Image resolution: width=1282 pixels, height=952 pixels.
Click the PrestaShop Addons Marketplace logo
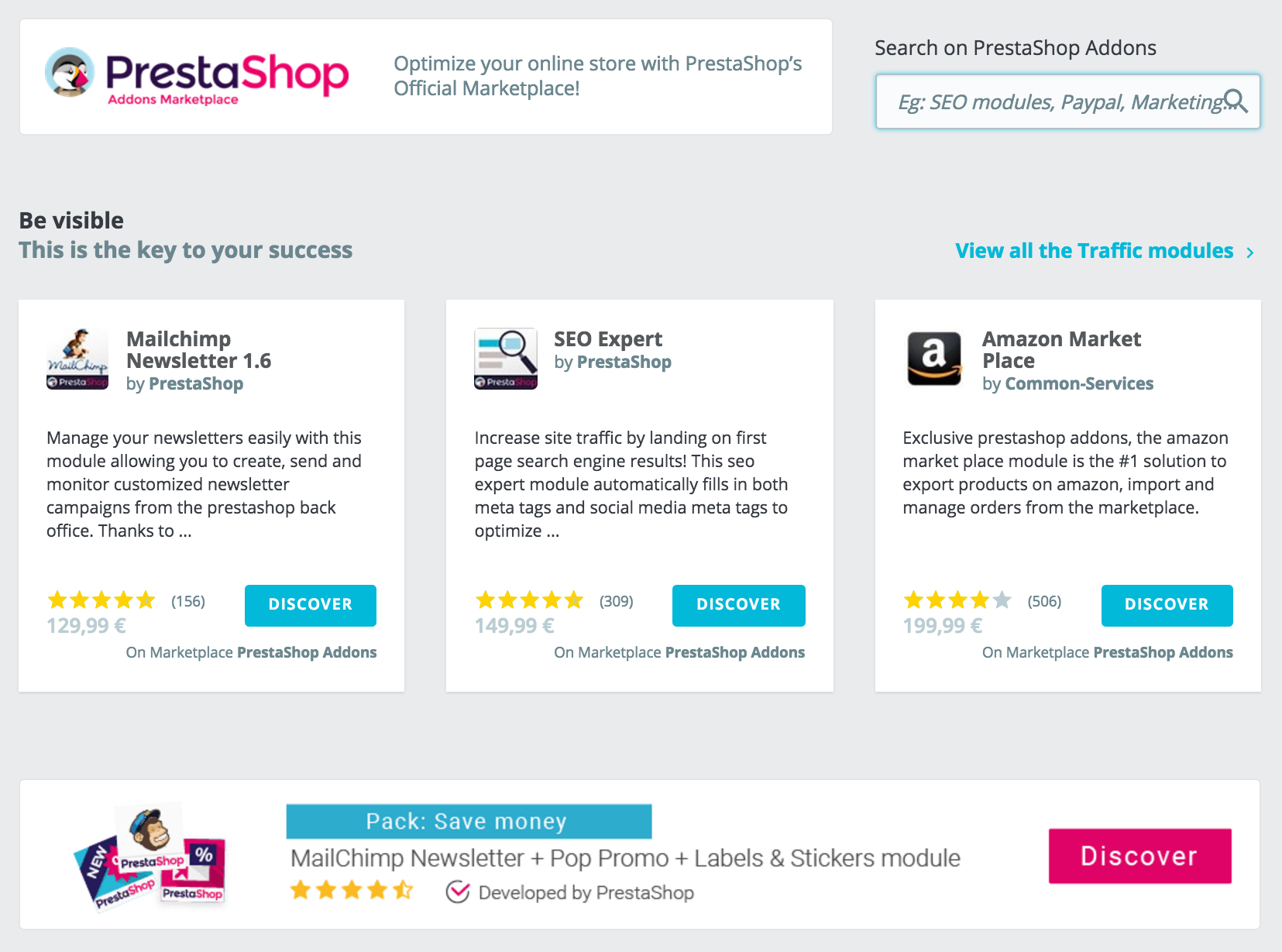click(x=197, y=77)
